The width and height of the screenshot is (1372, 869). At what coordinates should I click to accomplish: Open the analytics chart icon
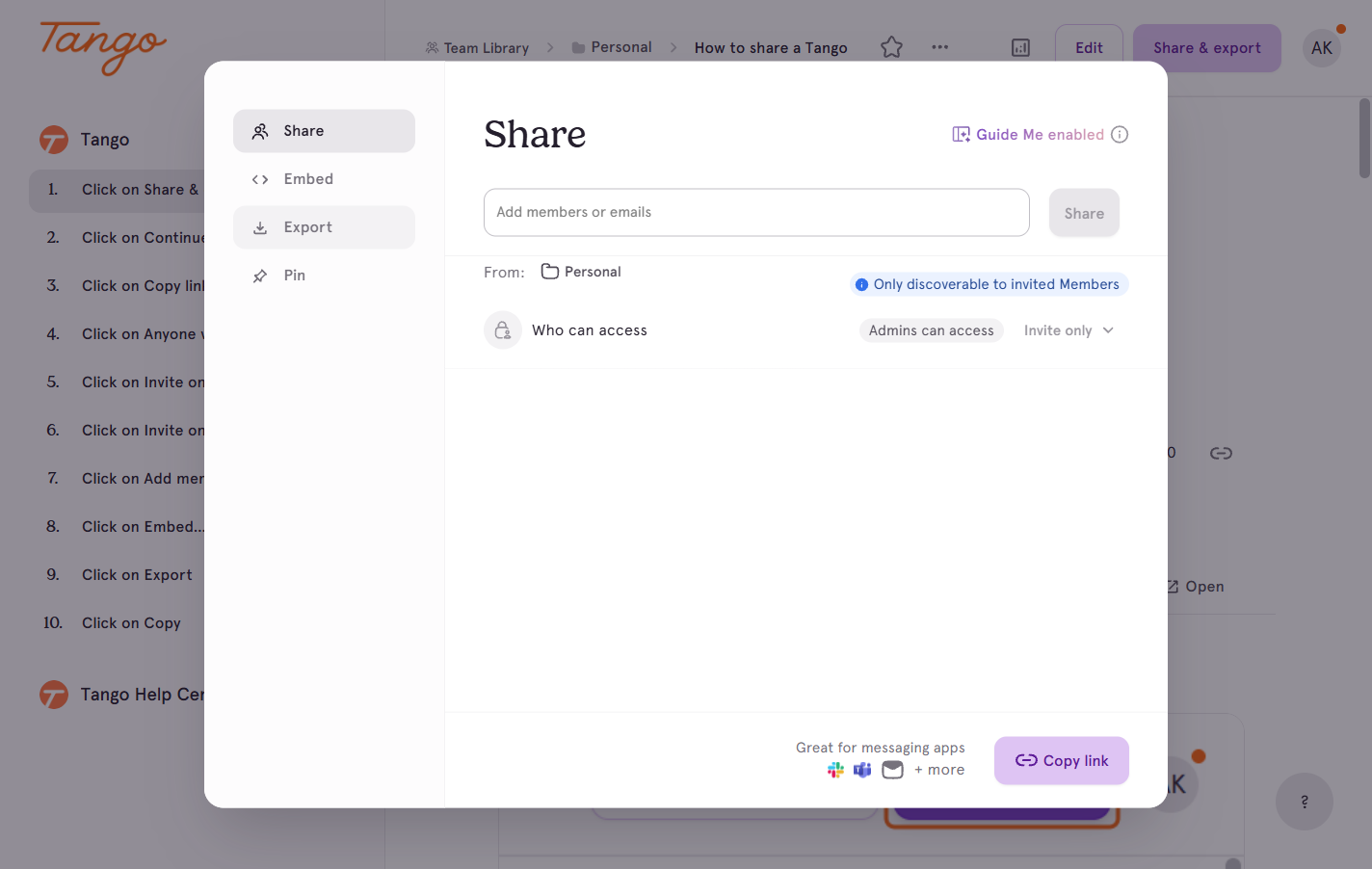(x=1021, y=47)
